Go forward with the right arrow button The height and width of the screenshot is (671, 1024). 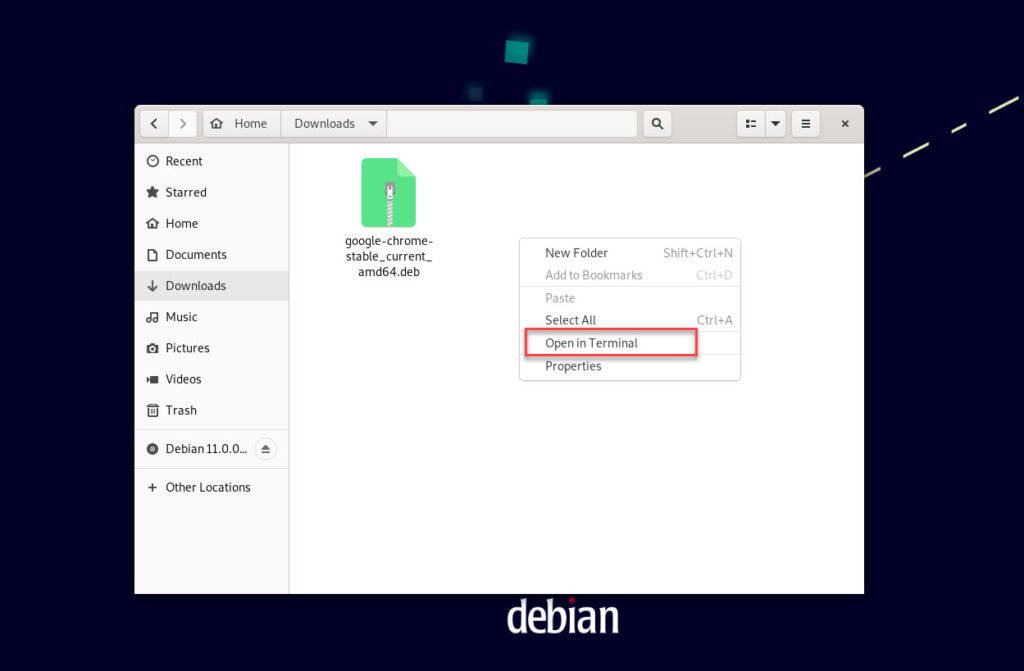point(183,123)
